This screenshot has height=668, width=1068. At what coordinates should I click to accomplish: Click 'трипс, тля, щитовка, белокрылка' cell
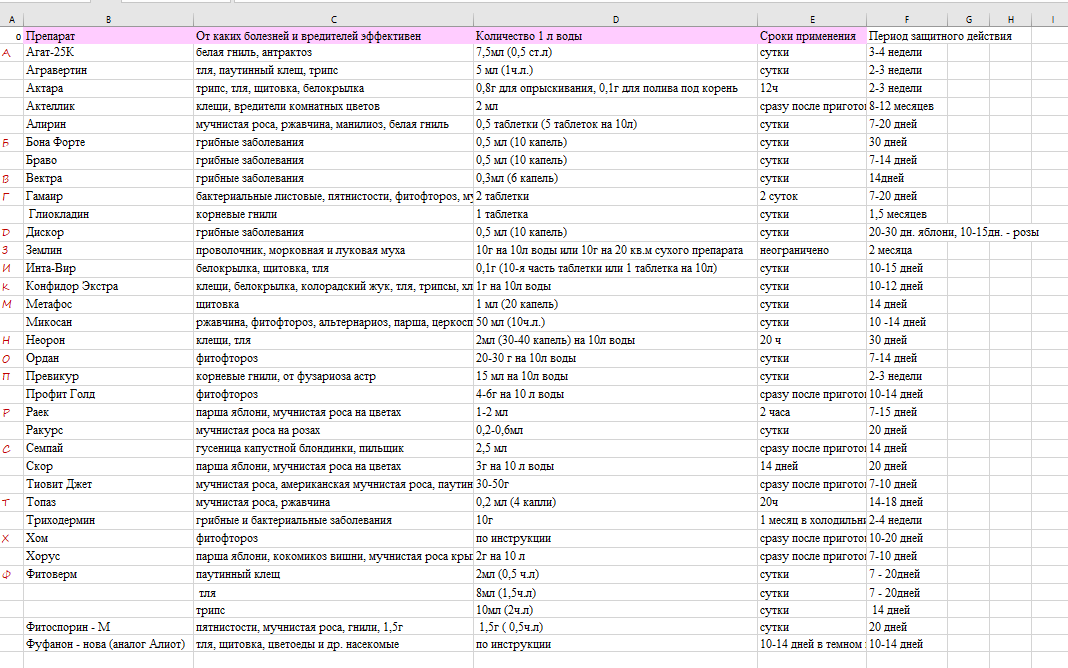click(x=333, y=89)
